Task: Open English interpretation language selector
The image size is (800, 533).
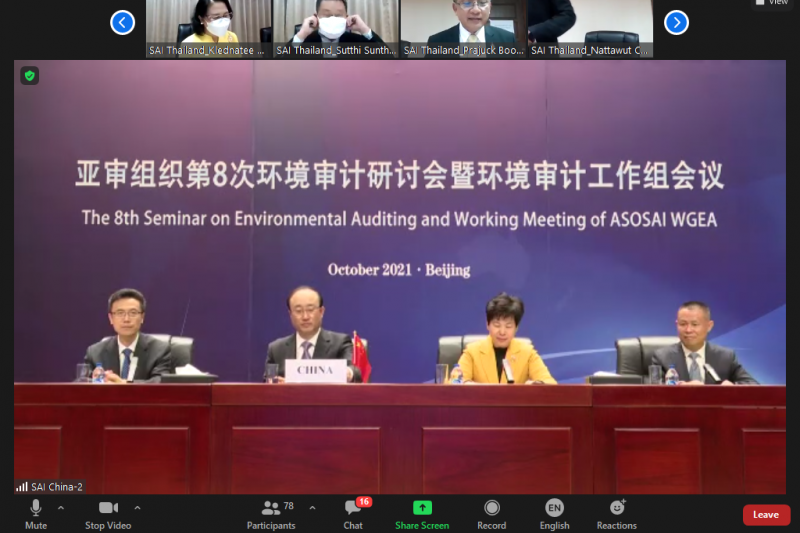Action: 554,514
